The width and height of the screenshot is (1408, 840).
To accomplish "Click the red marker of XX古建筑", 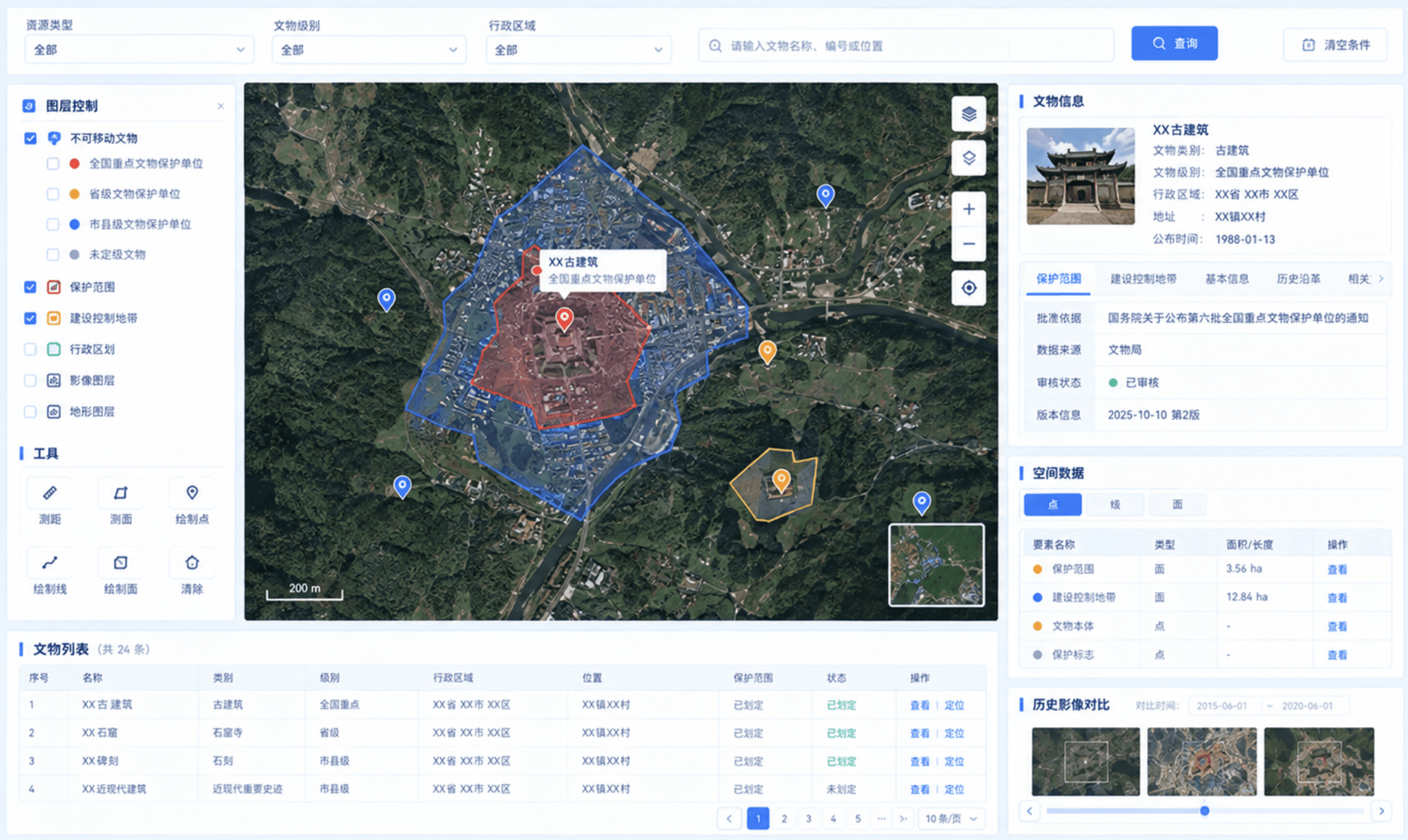I will pos(564,319).
